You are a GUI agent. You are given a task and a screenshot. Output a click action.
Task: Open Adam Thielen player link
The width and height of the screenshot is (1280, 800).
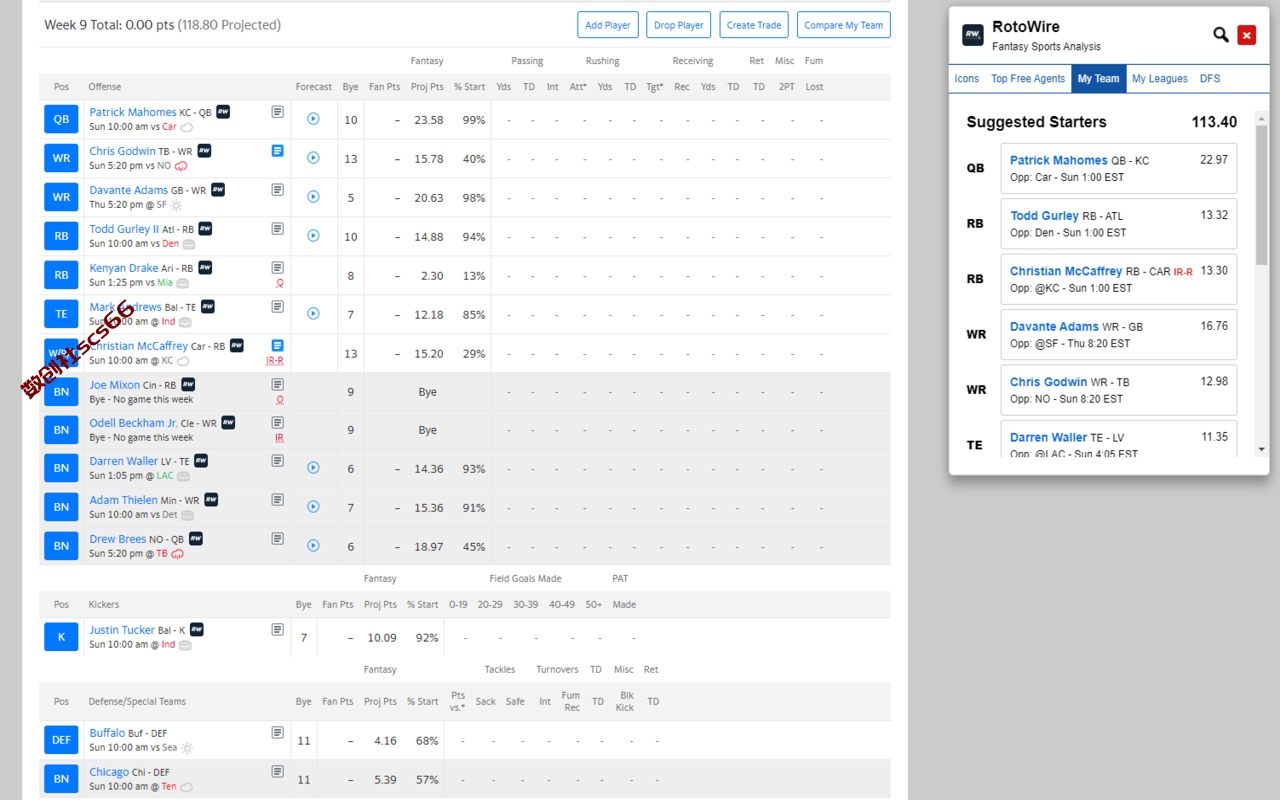(x=124, y=500)
